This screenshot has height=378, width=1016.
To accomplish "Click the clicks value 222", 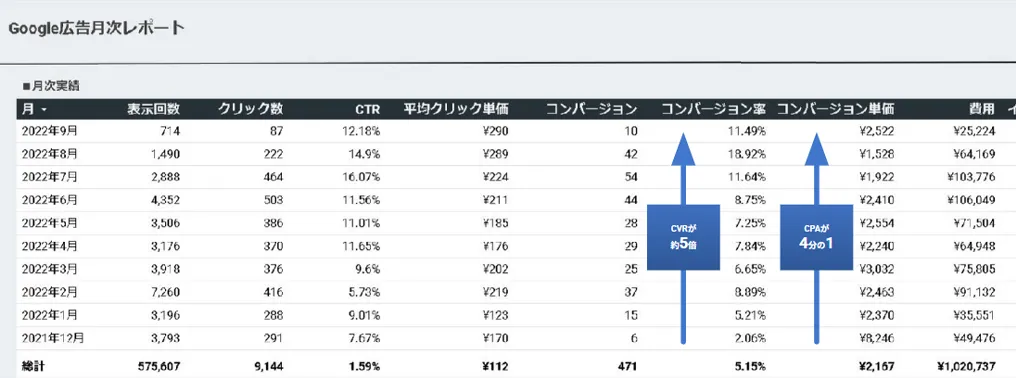I will click(x=273, y=154).
